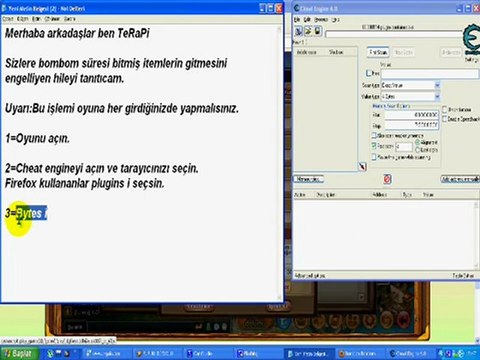
Task: Open the Düzen menu in Notepad
Action: click(x=23, y=19)
